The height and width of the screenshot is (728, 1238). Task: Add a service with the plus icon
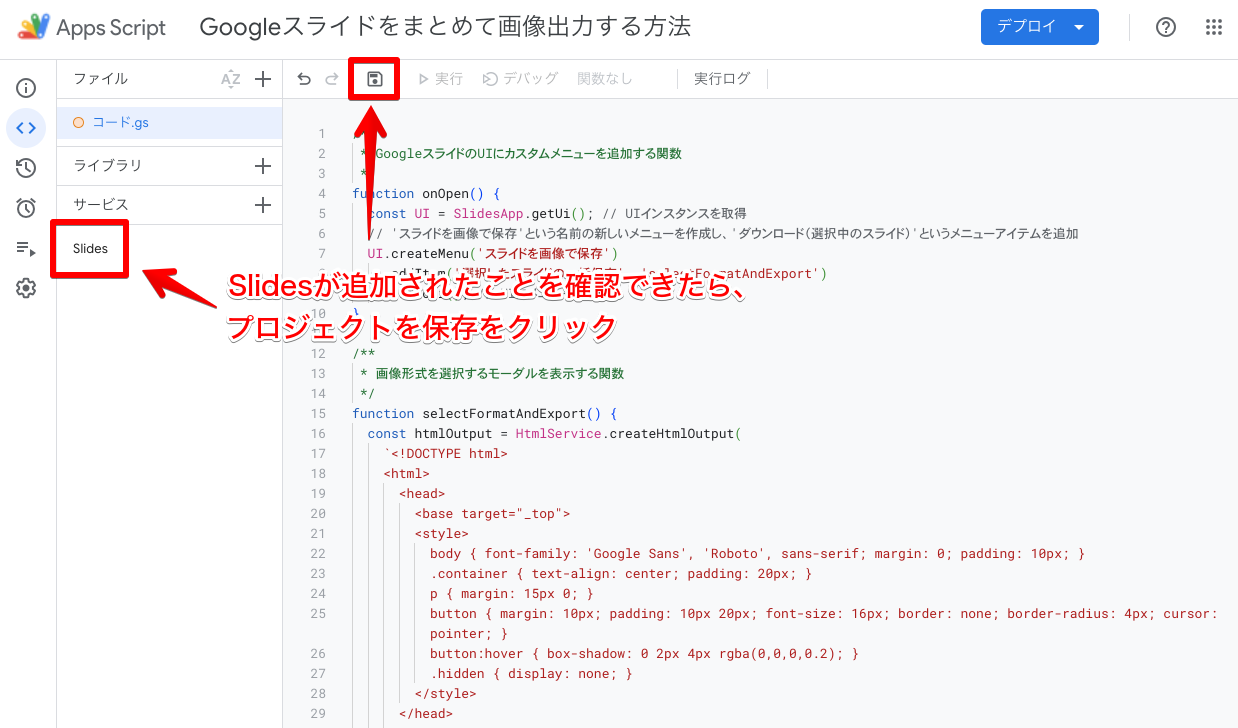point(263,205)
